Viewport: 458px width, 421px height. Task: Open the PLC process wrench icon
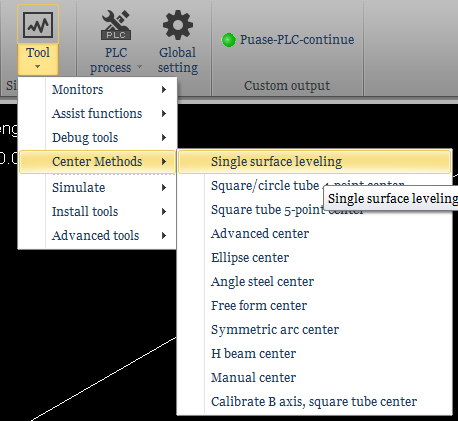tap(116, 25)
